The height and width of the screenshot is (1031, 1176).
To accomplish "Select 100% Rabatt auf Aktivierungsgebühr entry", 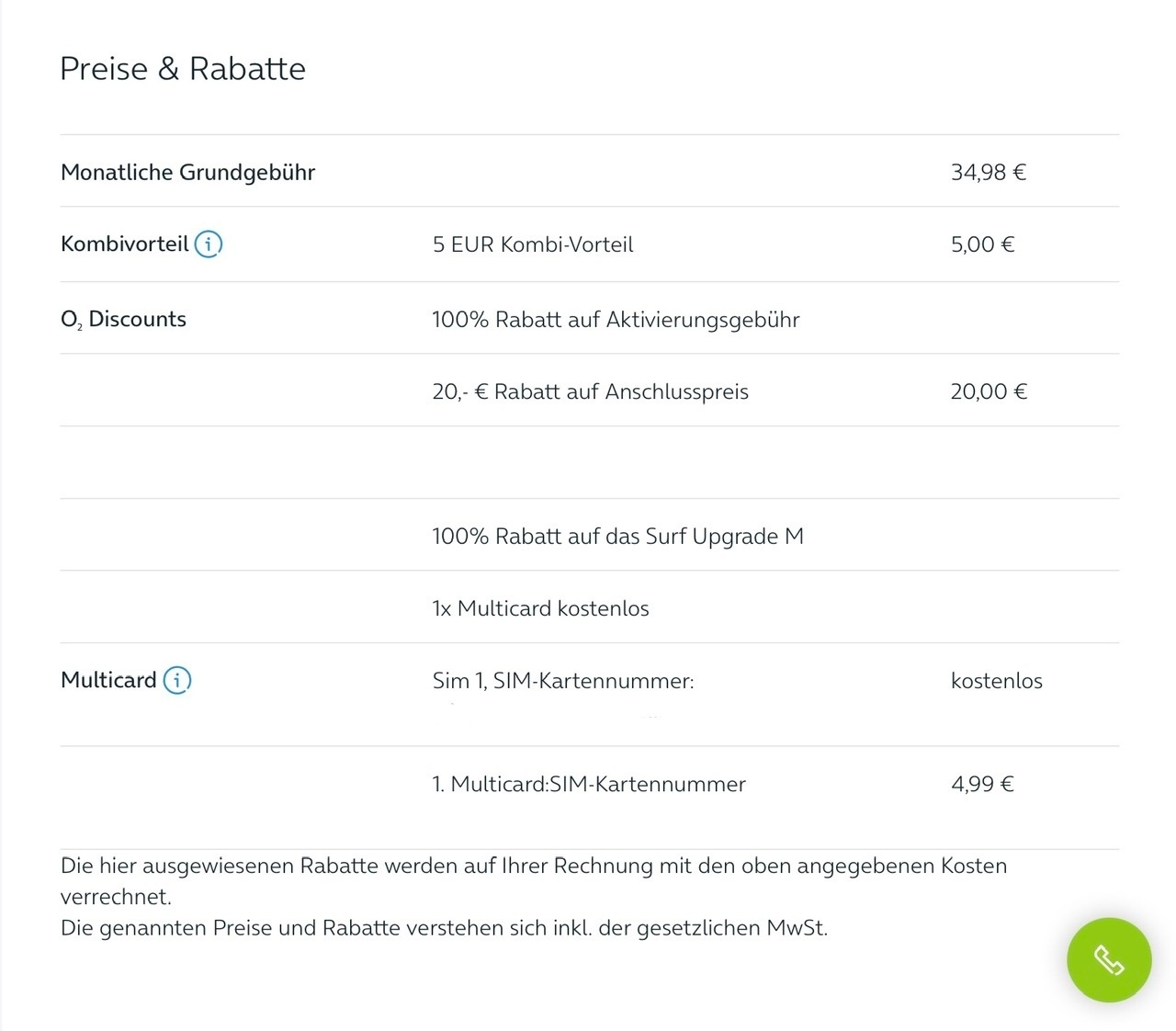I will tap(616, 320).
